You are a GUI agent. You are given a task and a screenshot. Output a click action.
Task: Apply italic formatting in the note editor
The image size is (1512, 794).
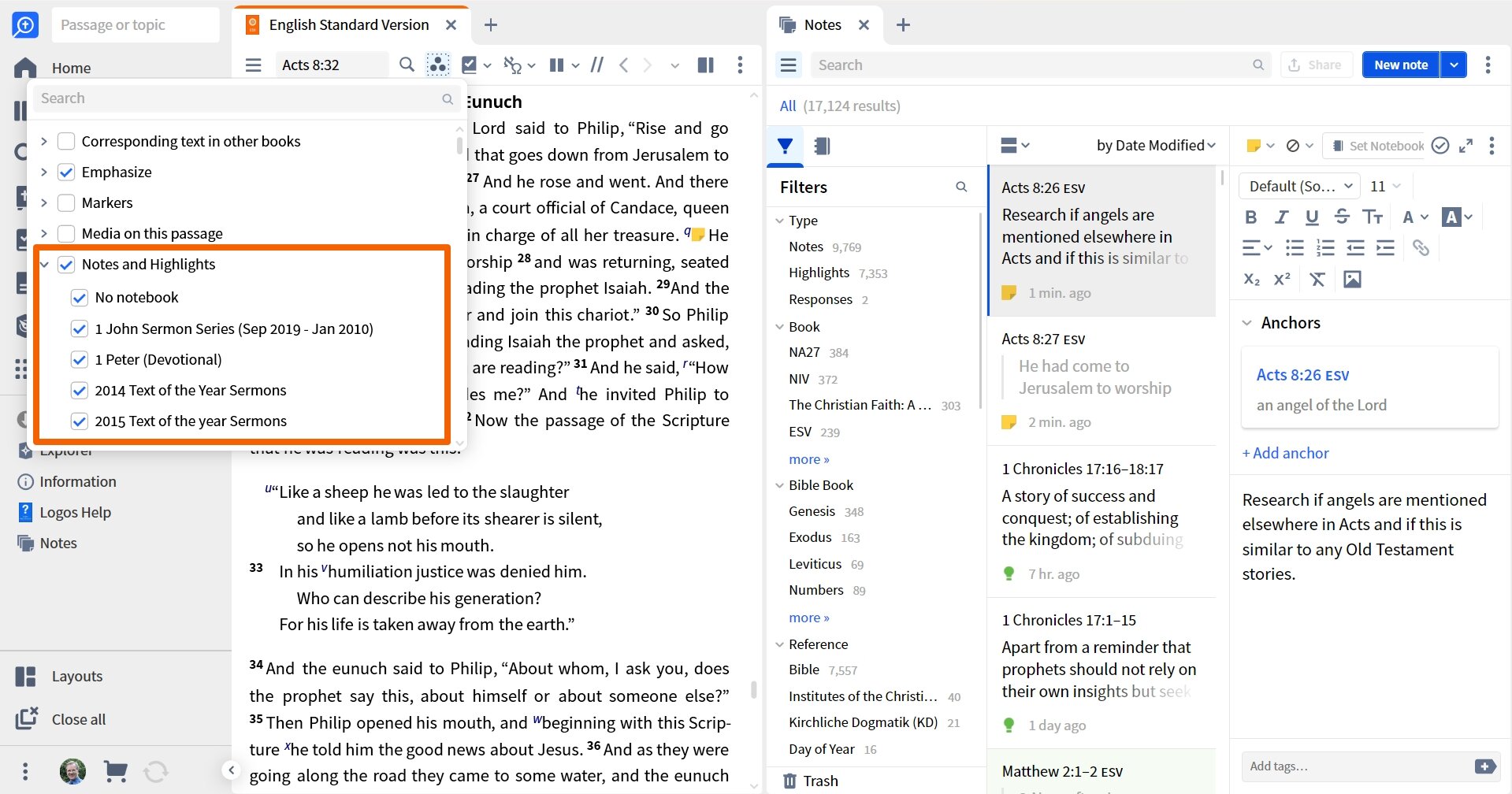(x=1281, y=217)
